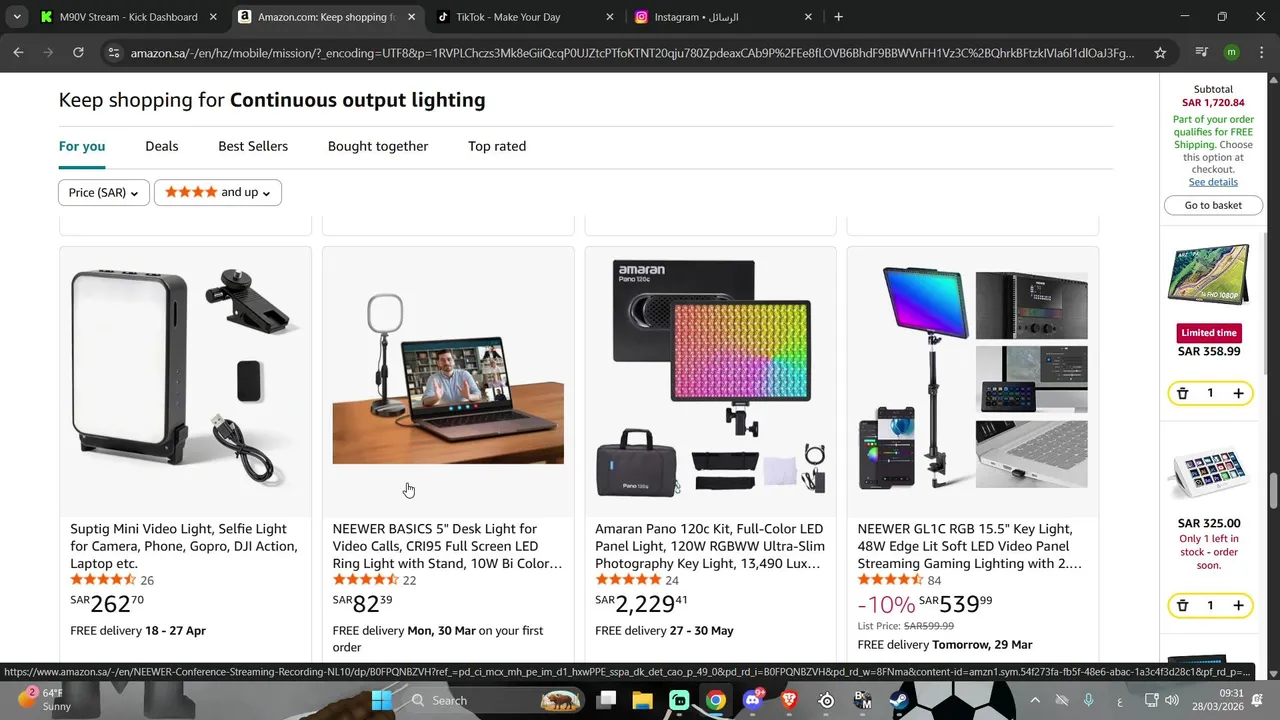
Task: Open the See details shipping link
Action: click(1213, 182)
